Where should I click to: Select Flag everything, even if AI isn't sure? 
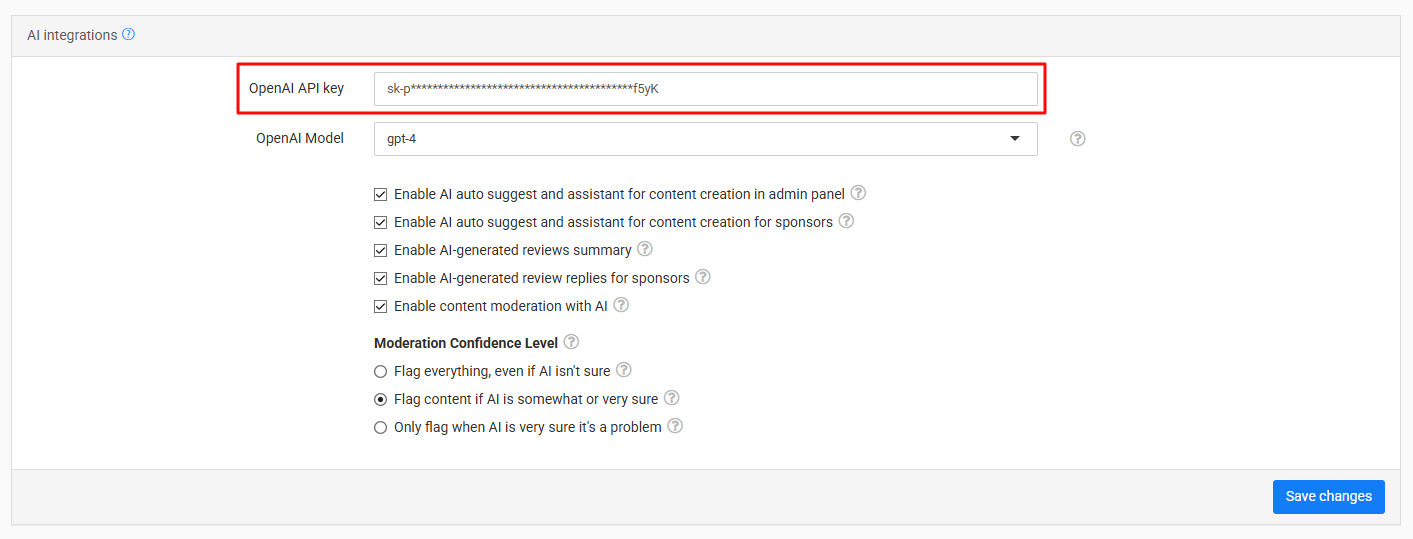tap(380, 371)
